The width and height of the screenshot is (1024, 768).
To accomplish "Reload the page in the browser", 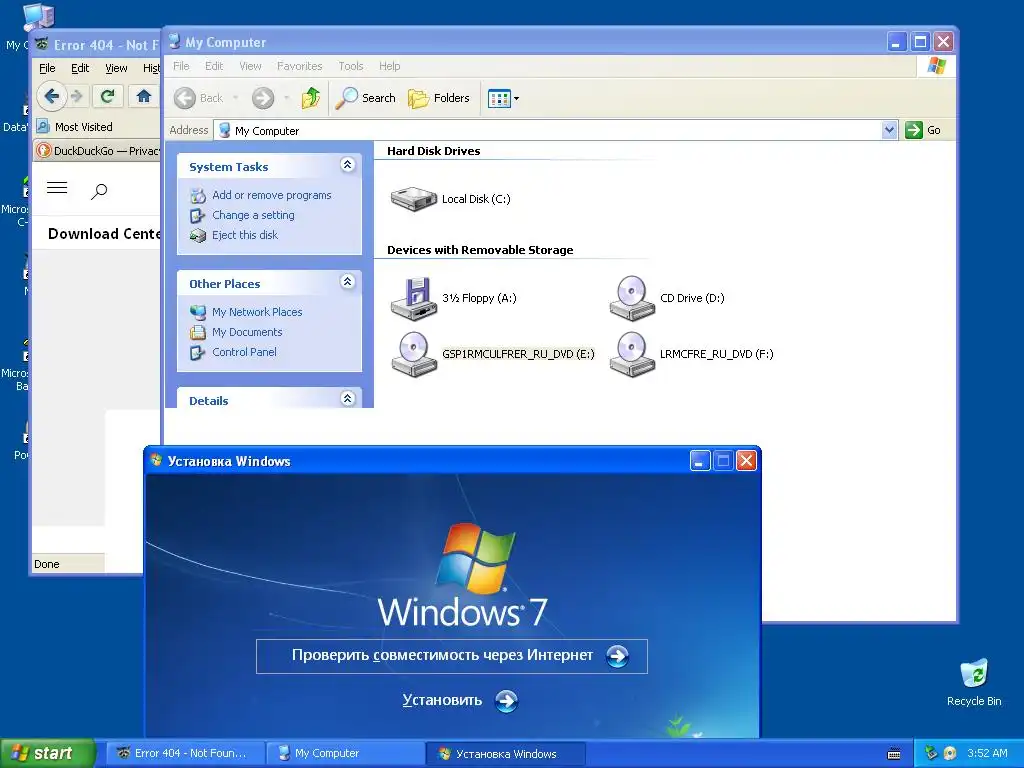I will 107,97.
